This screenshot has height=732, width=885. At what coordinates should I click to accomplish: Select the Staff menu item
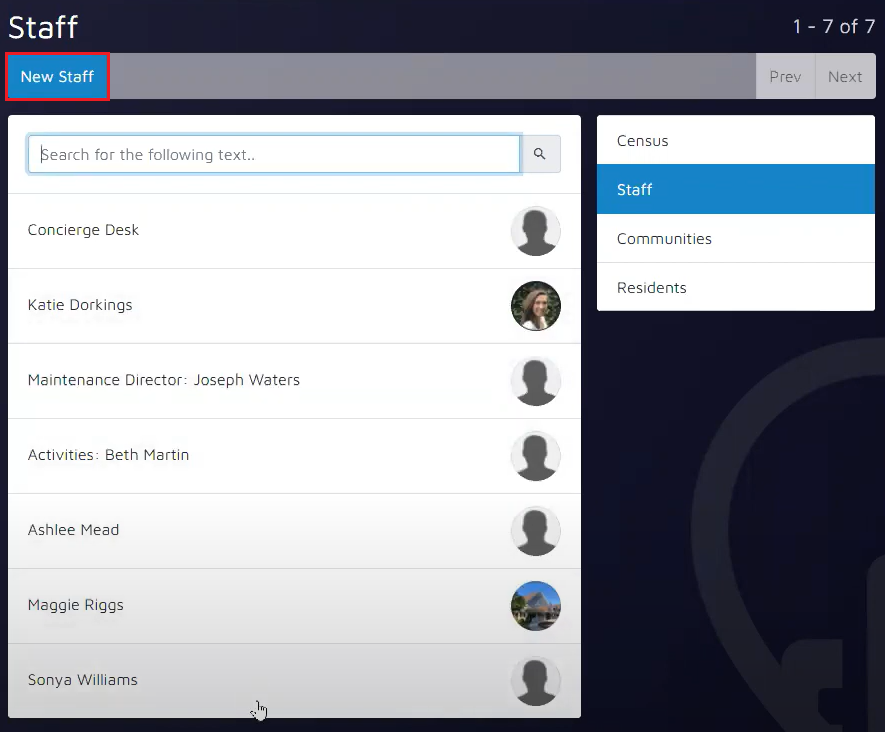735,190
